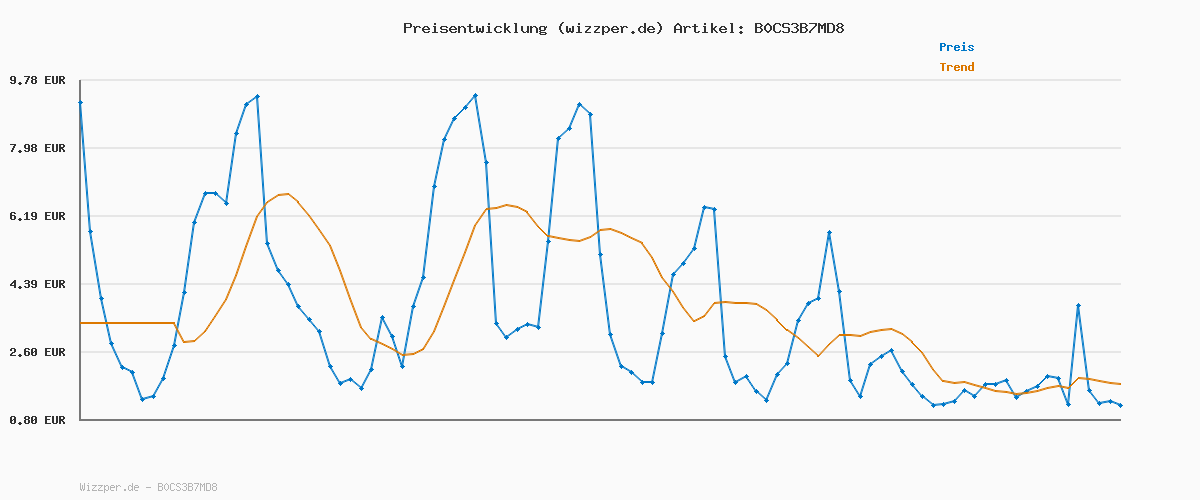The image size is (1200, 500).
Task: Click the left end of the orange trend line
Action: point(81,323)
